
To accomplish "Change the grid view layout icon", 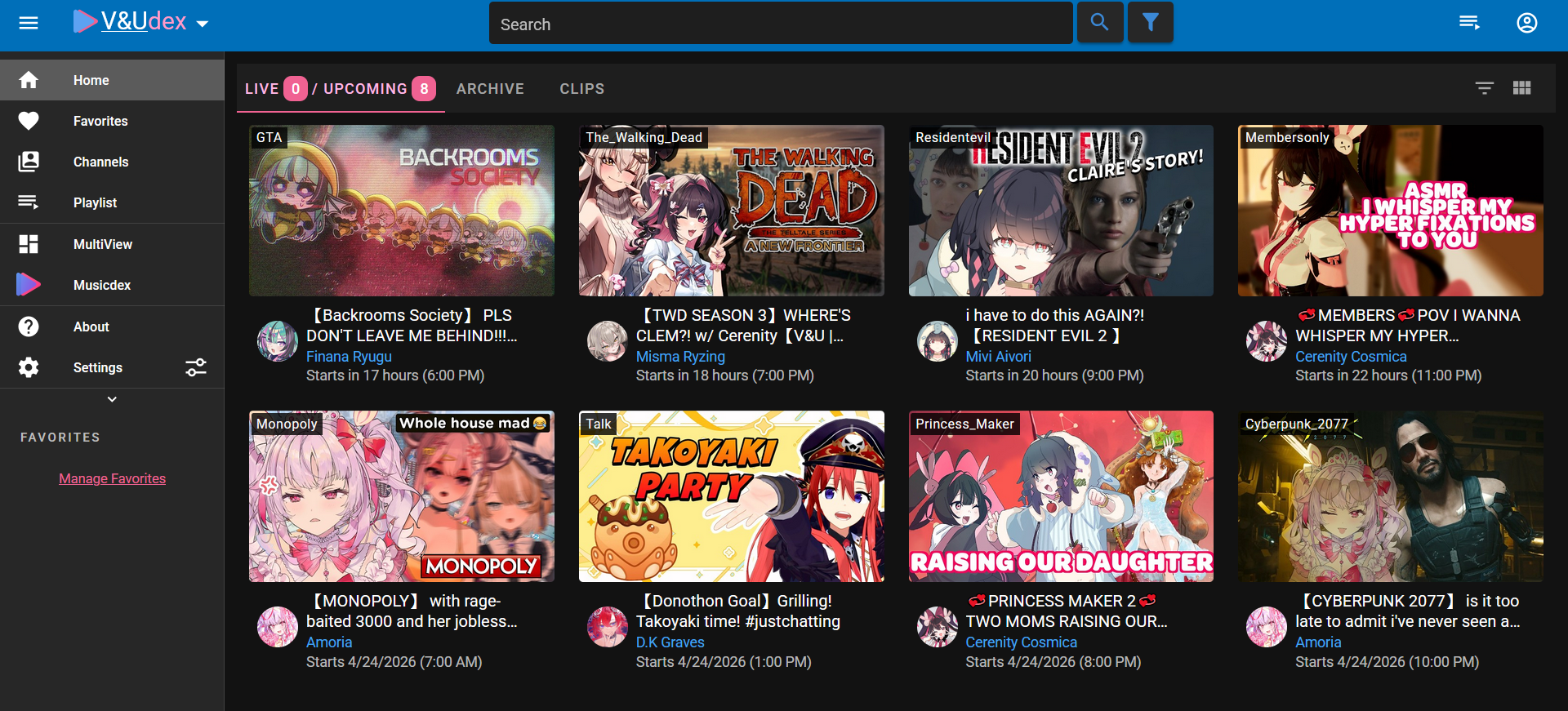I will (1521, 87).
